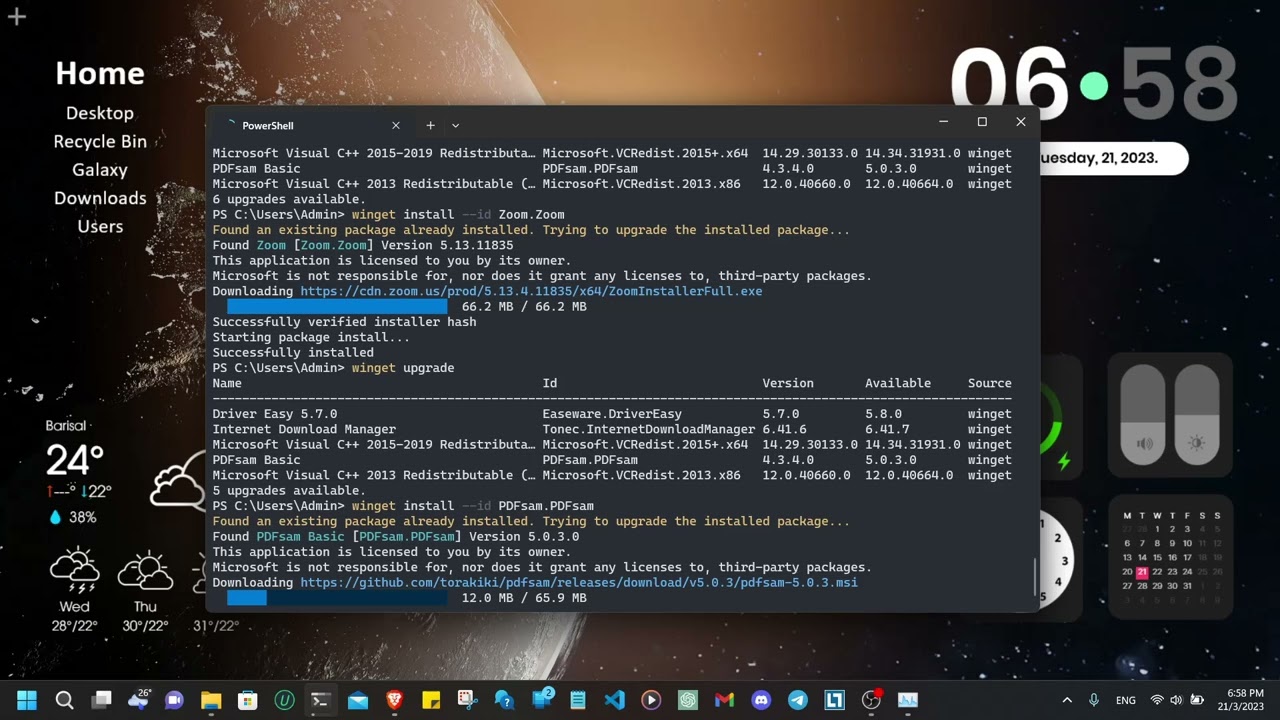Open the Galaxy shortcut
Screen dimensions: 1280x720
click(100, 170)
